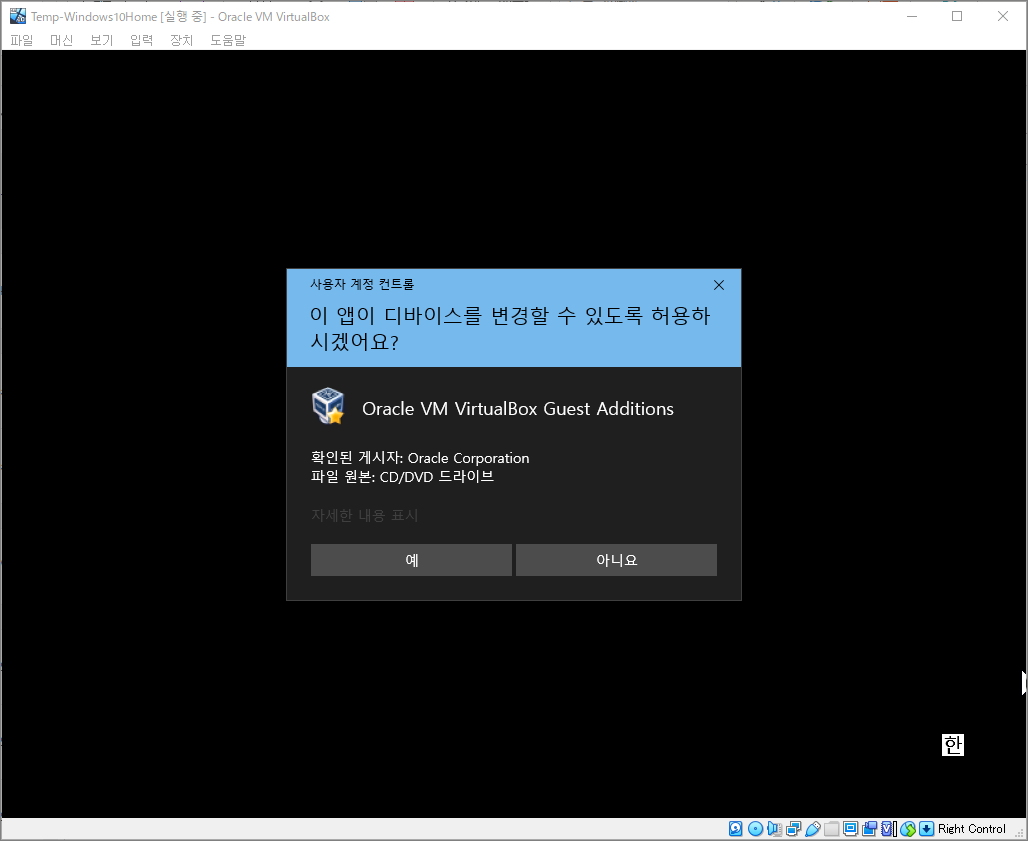The width and height of the screenshot is (1028, 841).
Task: Click the 예 (Yes) button
Action: pos(411,560)
